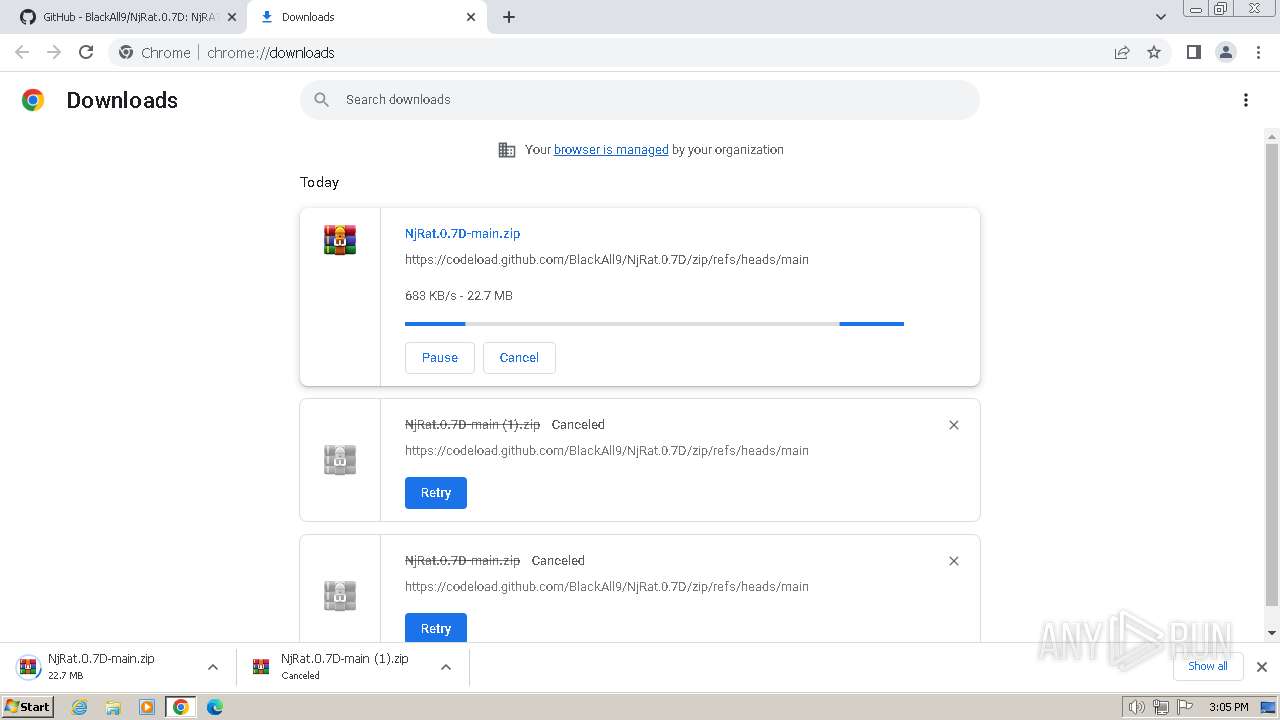Open the Windows Start menu
Screen dimensions: 1280x720
tap(28, 706)
